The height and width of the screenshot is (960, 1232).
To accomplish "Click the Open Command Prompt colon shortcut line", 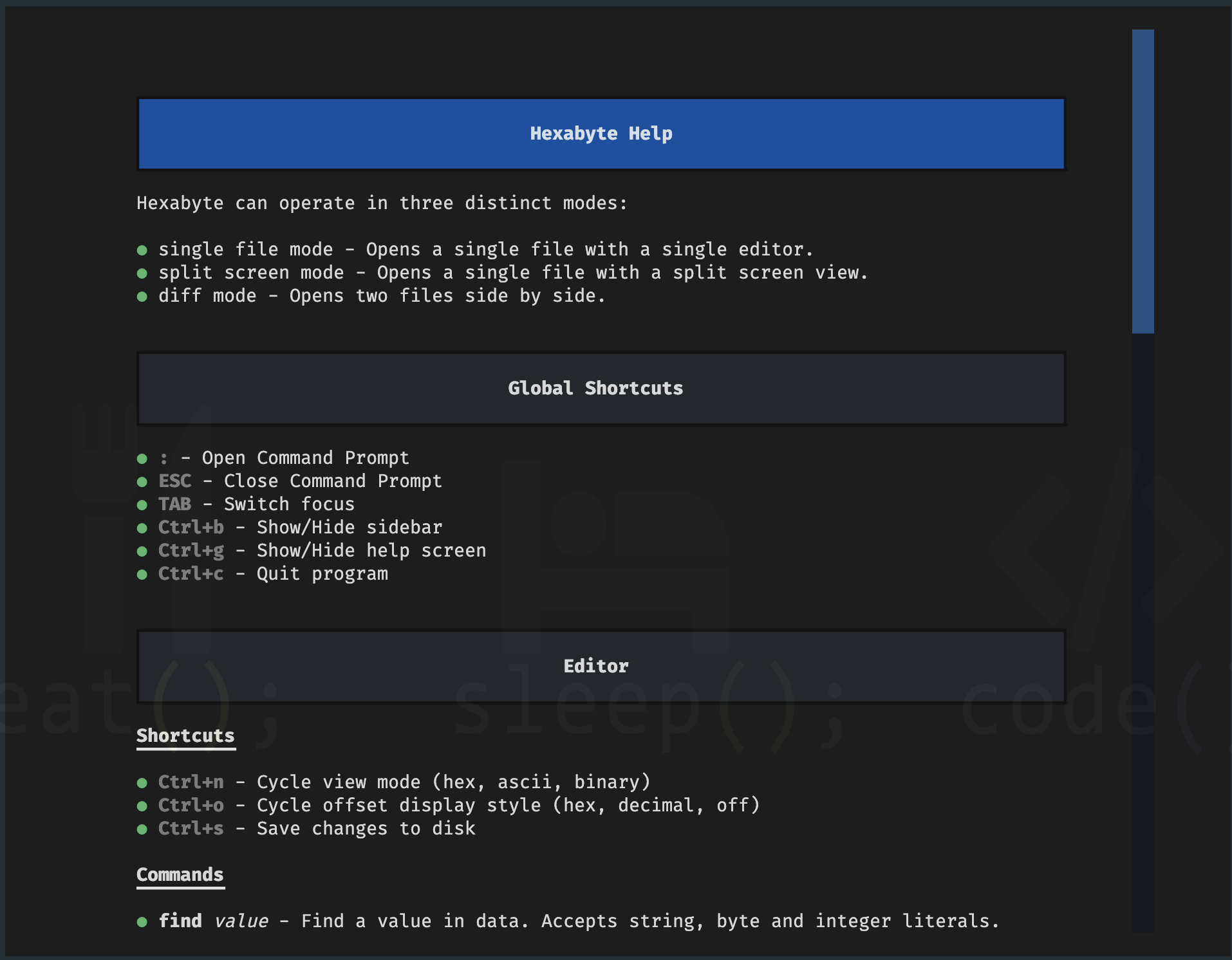I will (x=283, y=458).
